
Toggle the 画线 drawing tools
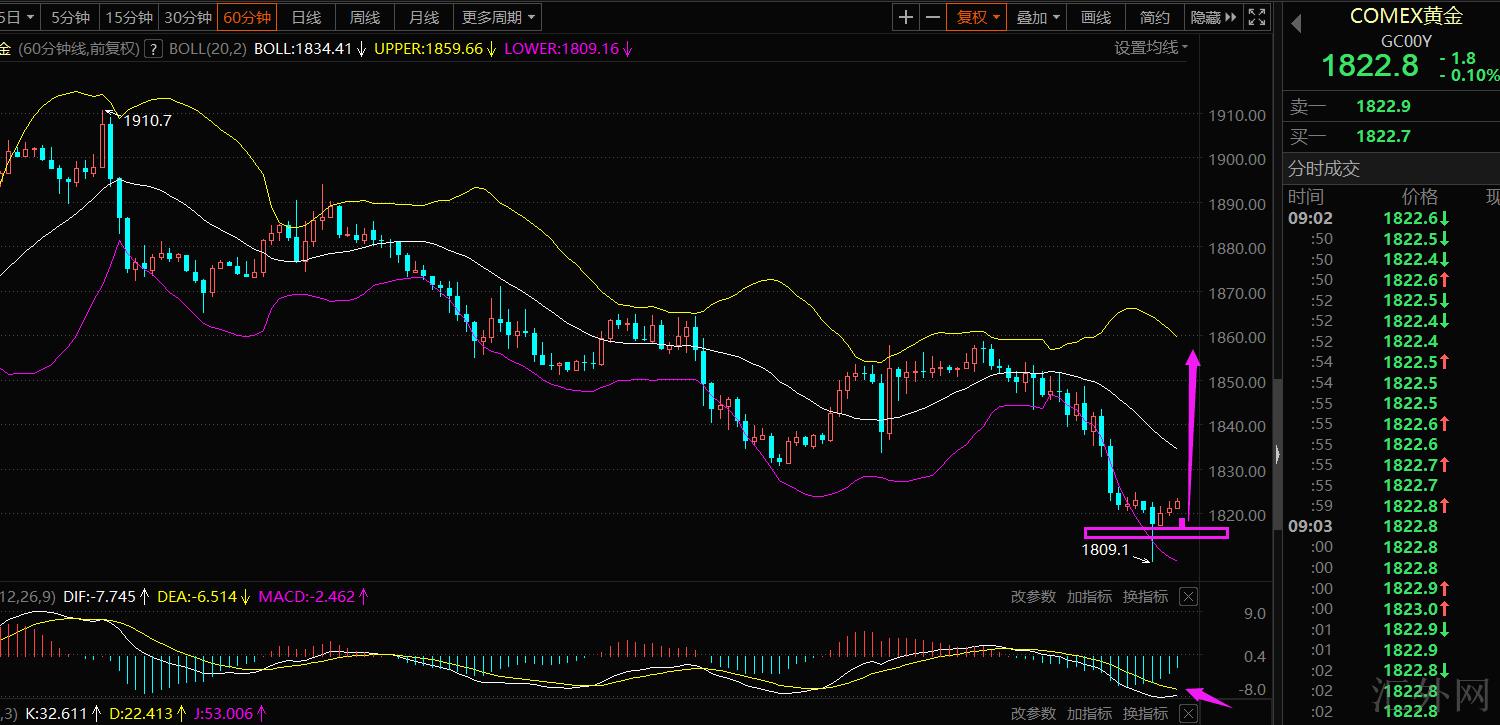(1096, 17)
